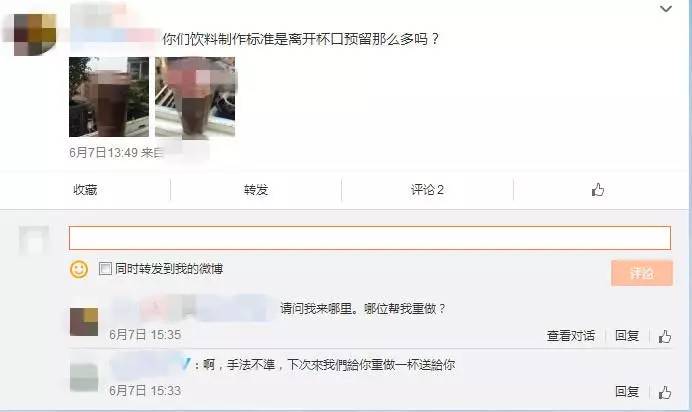The width and height of the screenshot is (692, 412).
Task: Reply to the 15:35 comment via 回复
Action: point(627,336)
